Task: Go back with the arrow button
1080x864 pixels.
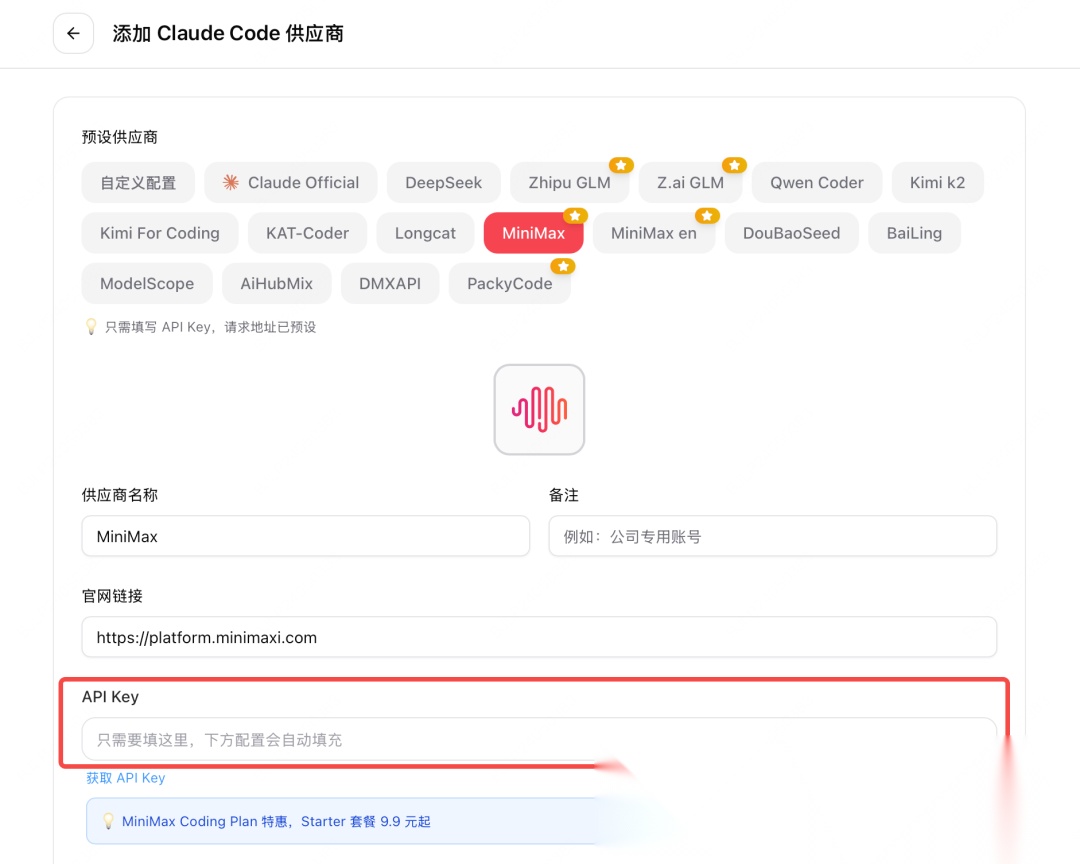Action: point(73,33)
